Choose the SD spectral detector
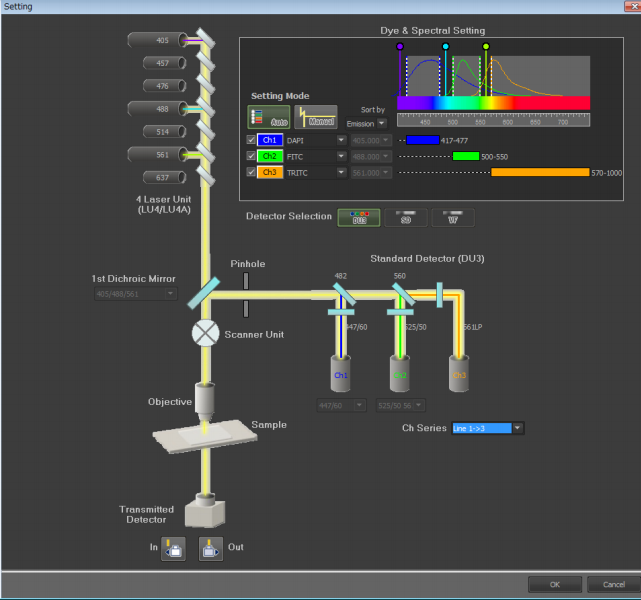 (x=406, y=217)
